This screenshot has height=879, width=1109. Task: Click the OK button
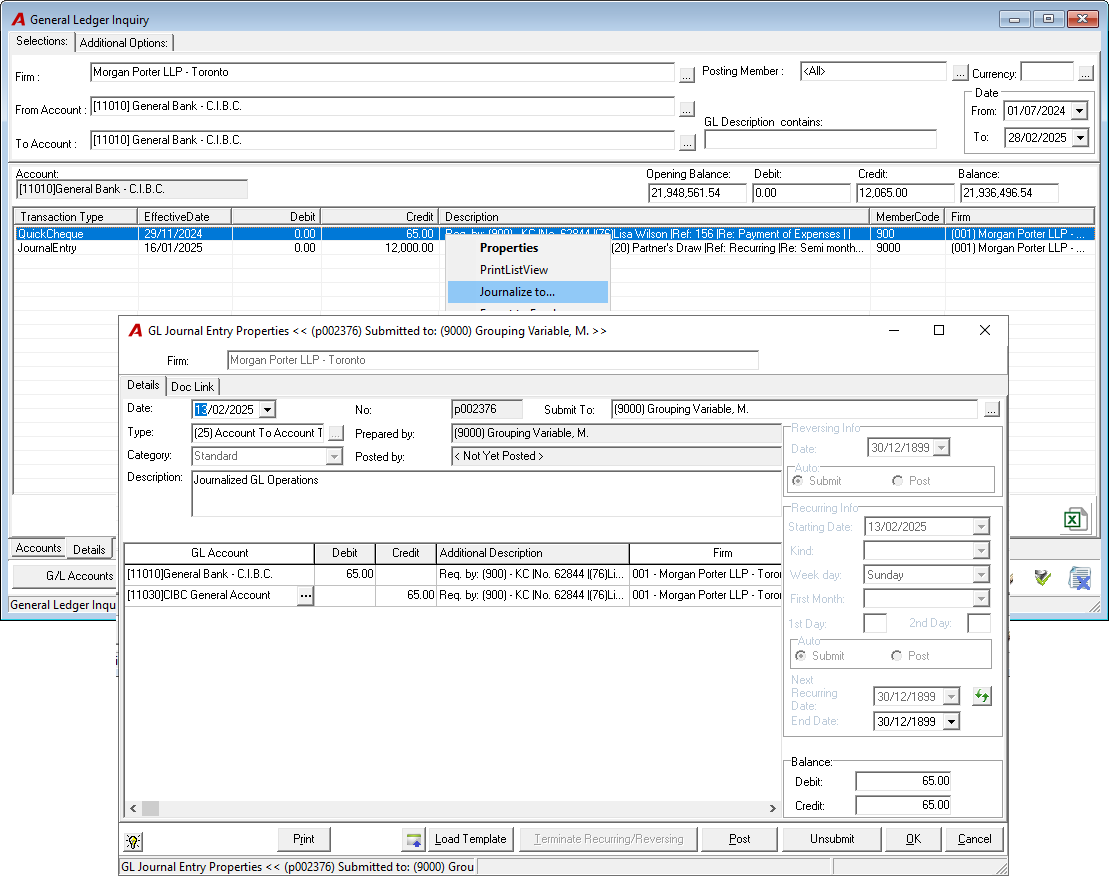[913, 839]
